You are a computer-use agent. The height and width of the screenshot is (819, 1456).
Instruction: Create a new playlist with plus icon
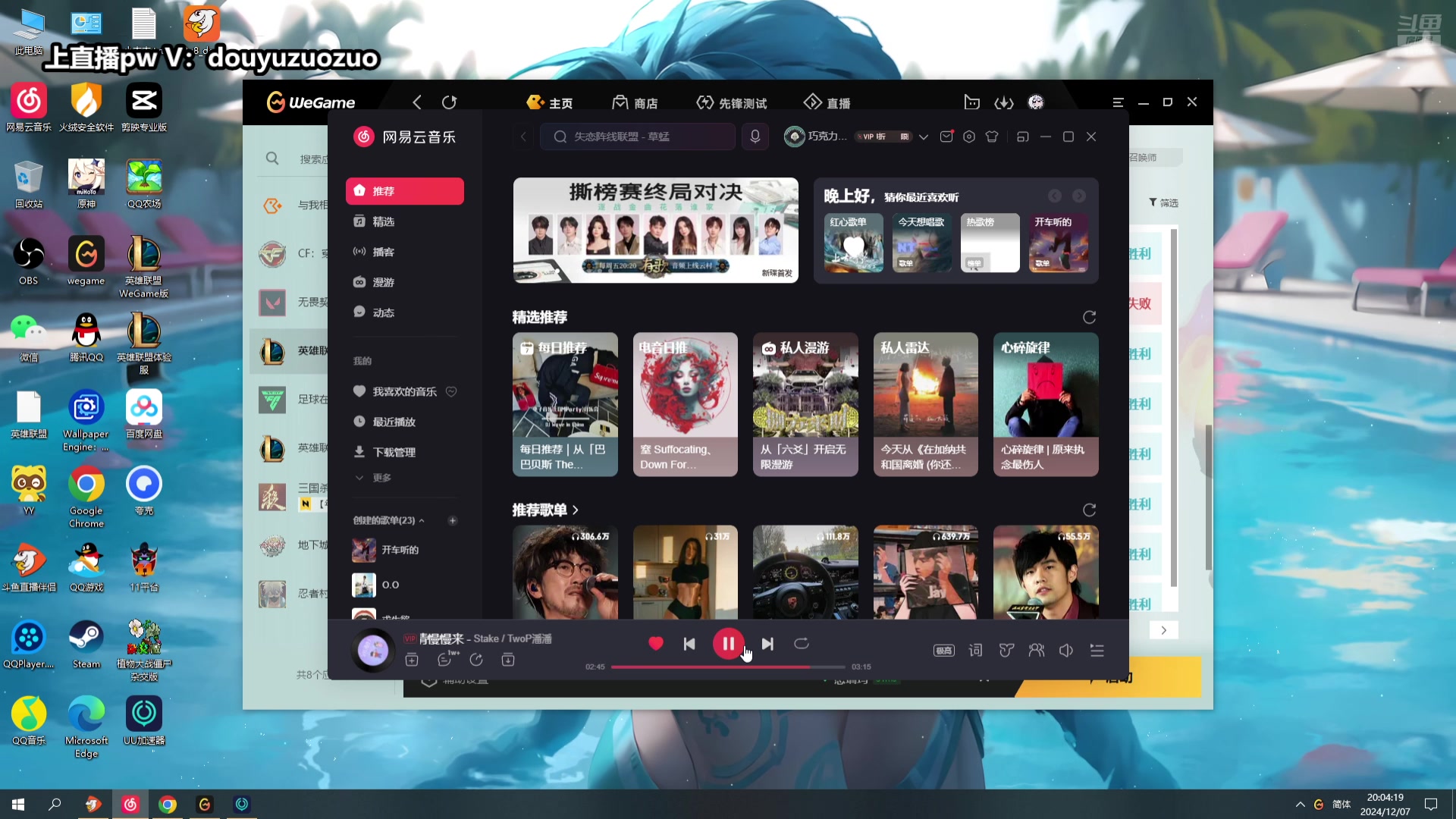pos(453,520)
